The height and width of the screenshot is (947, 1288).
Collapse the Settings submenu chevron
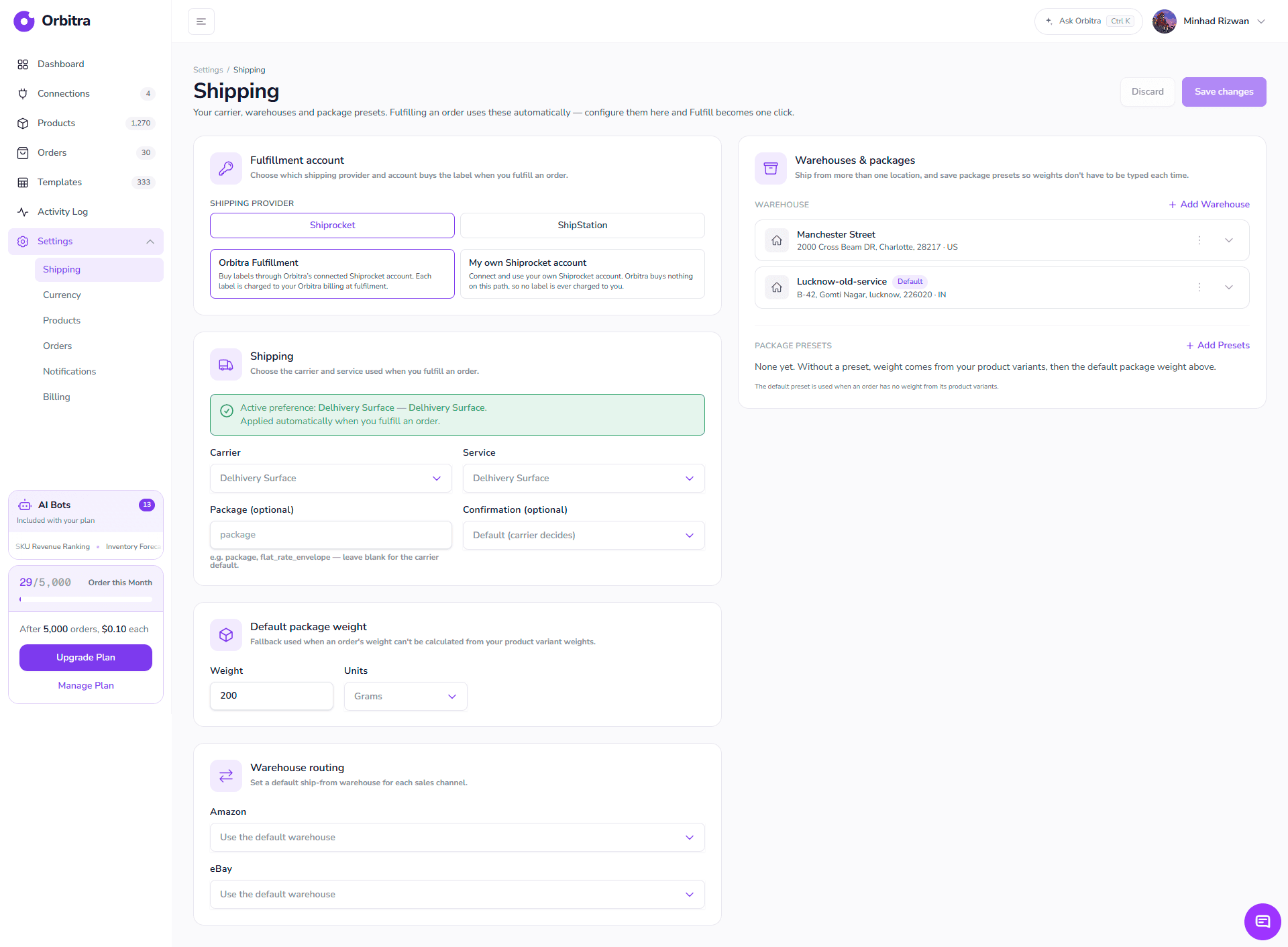(x=150, y=242)
